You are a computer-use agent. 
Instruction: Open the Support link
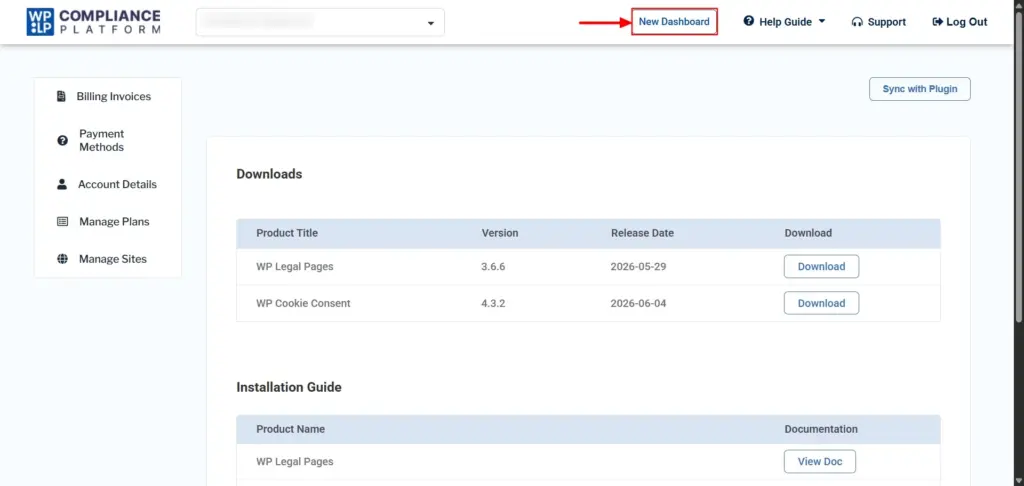point(878,22)
